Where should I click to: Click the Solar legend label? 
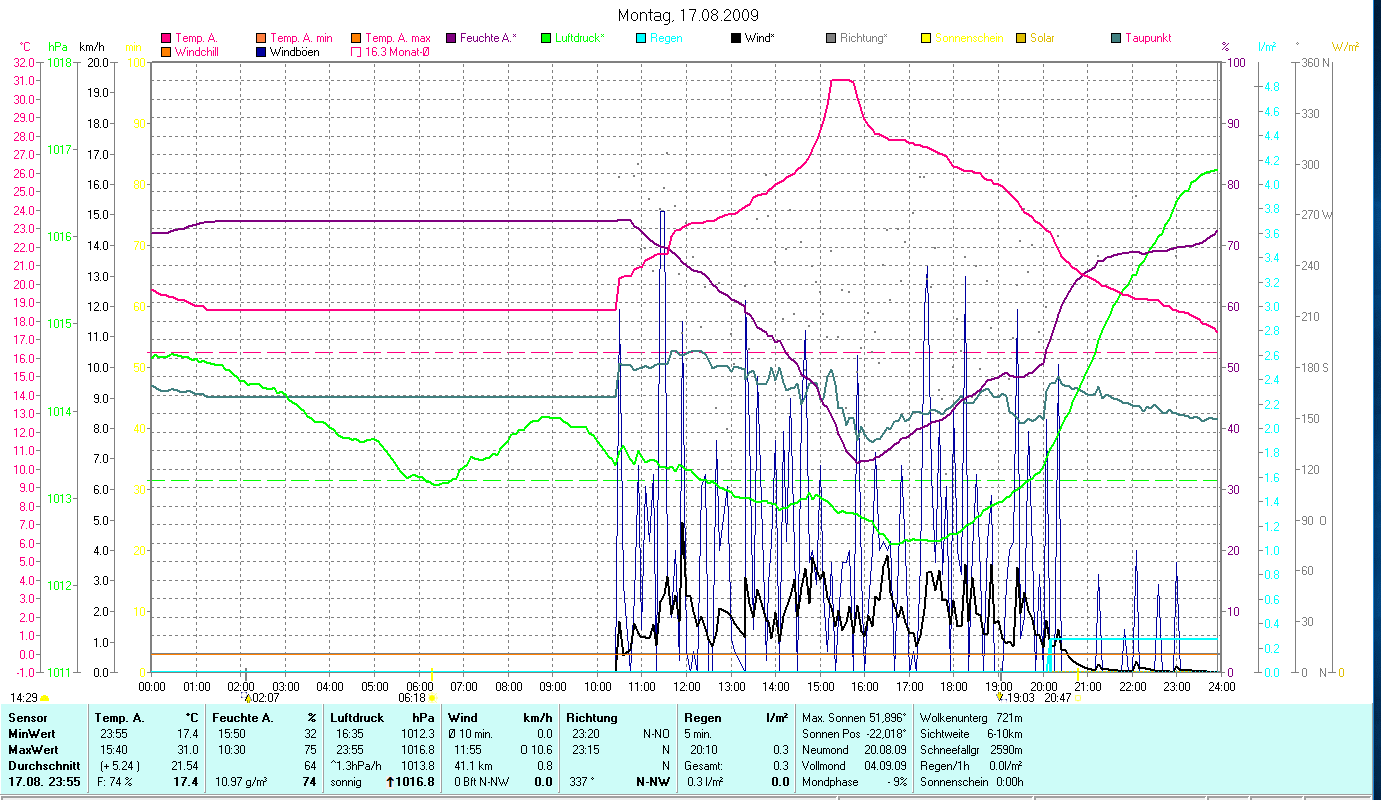click(x=1042, y=38)
